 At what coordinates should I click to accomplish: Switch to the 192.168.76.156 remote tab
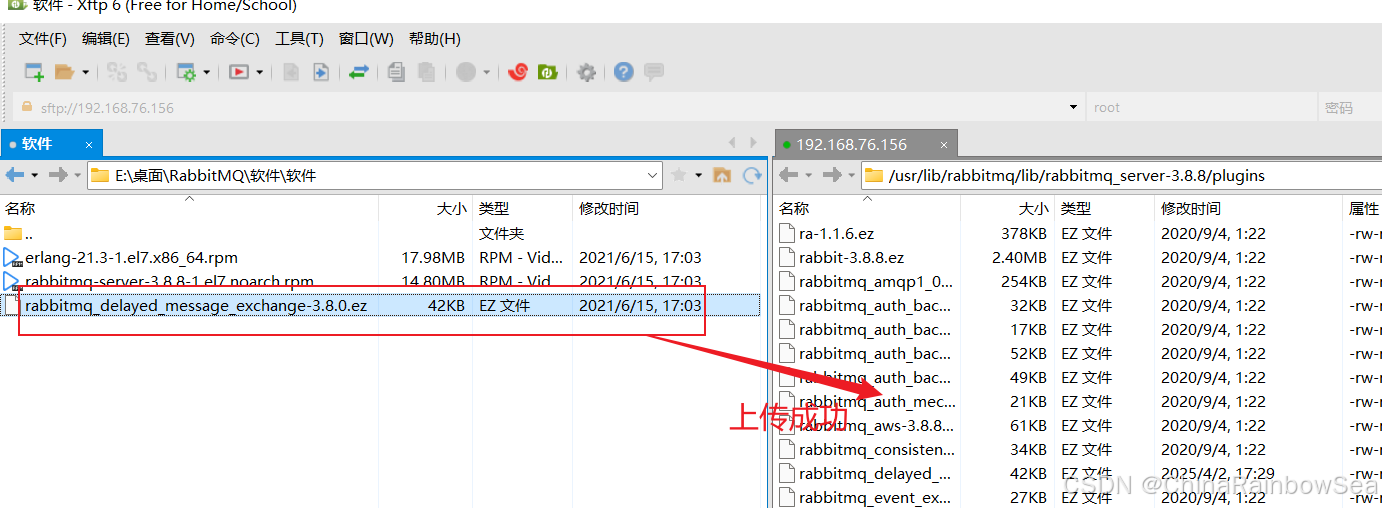click(x=852, y=144)
